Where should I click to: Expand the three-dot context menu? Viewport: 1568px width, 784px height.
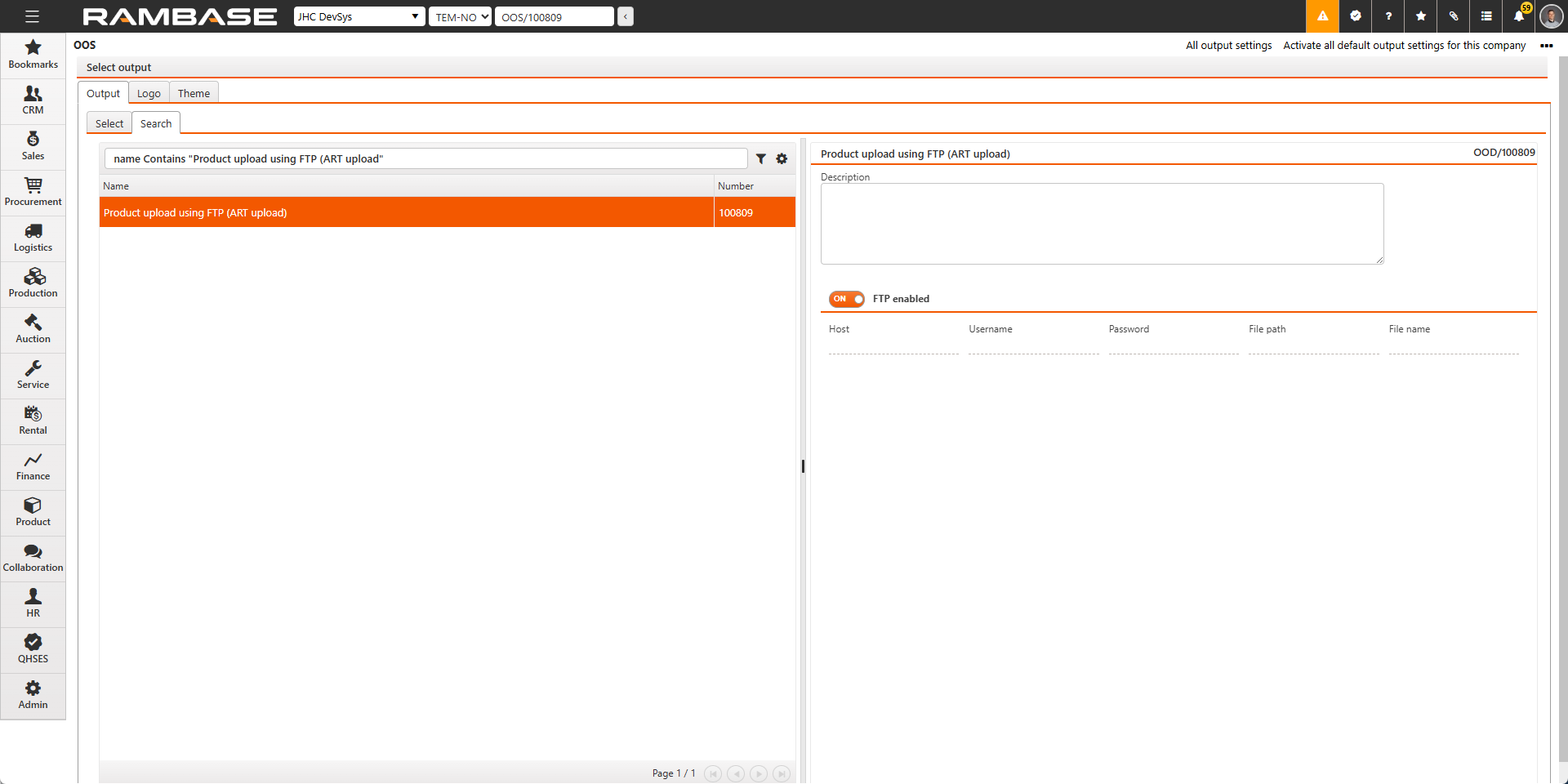[x=1546, y=46]
